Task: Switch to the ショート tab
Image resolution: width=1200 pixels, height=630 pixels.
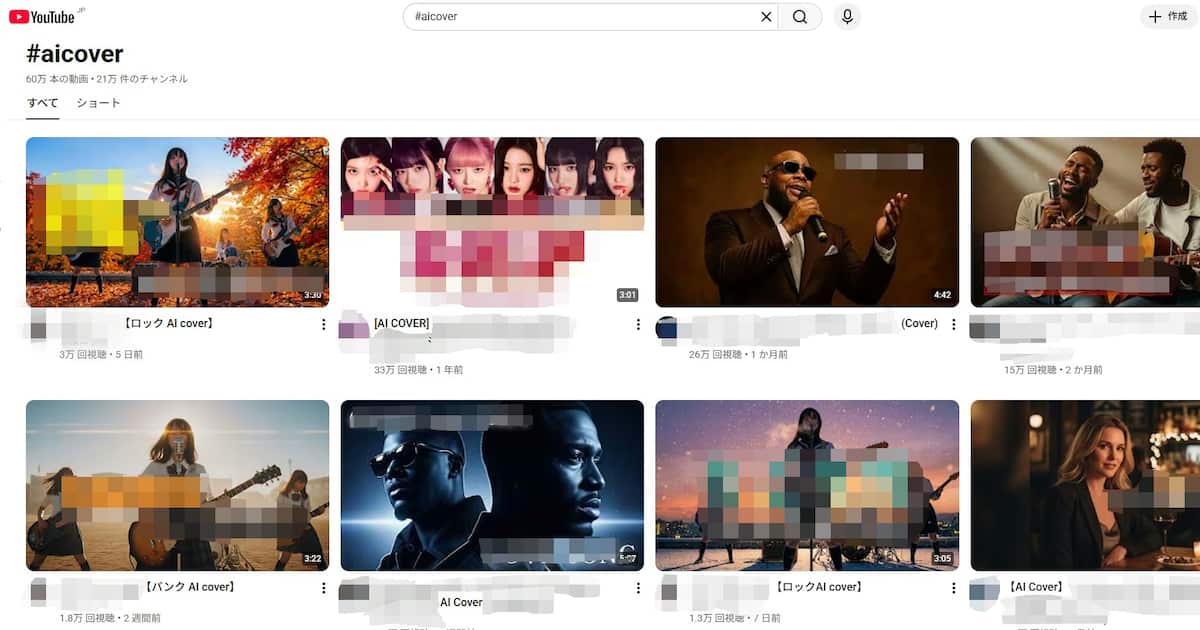Action: (x=98, y=103)
